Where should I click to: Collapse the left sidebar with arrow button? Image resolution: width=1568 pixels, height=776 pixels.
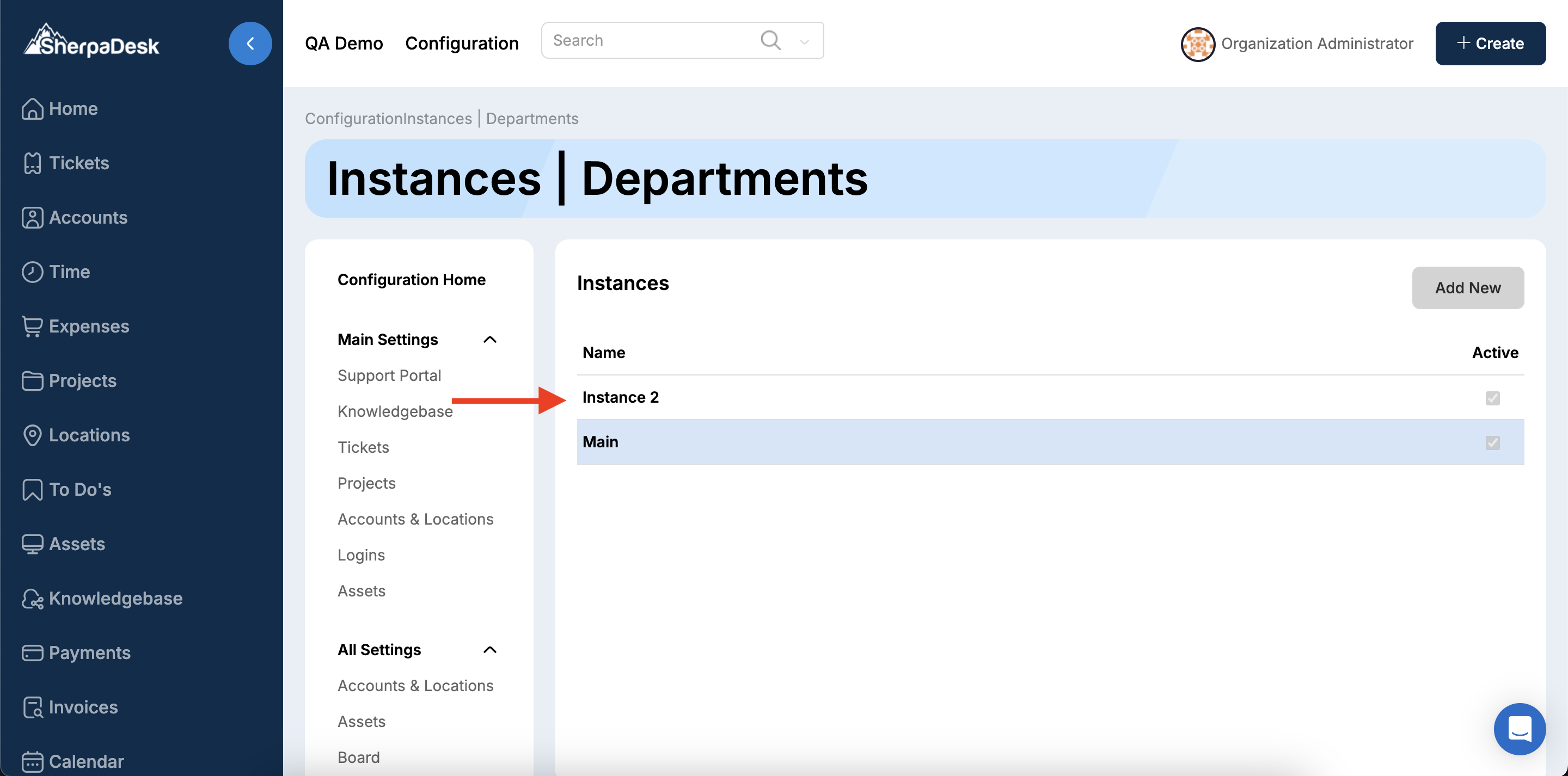click(x=249, y=44)
